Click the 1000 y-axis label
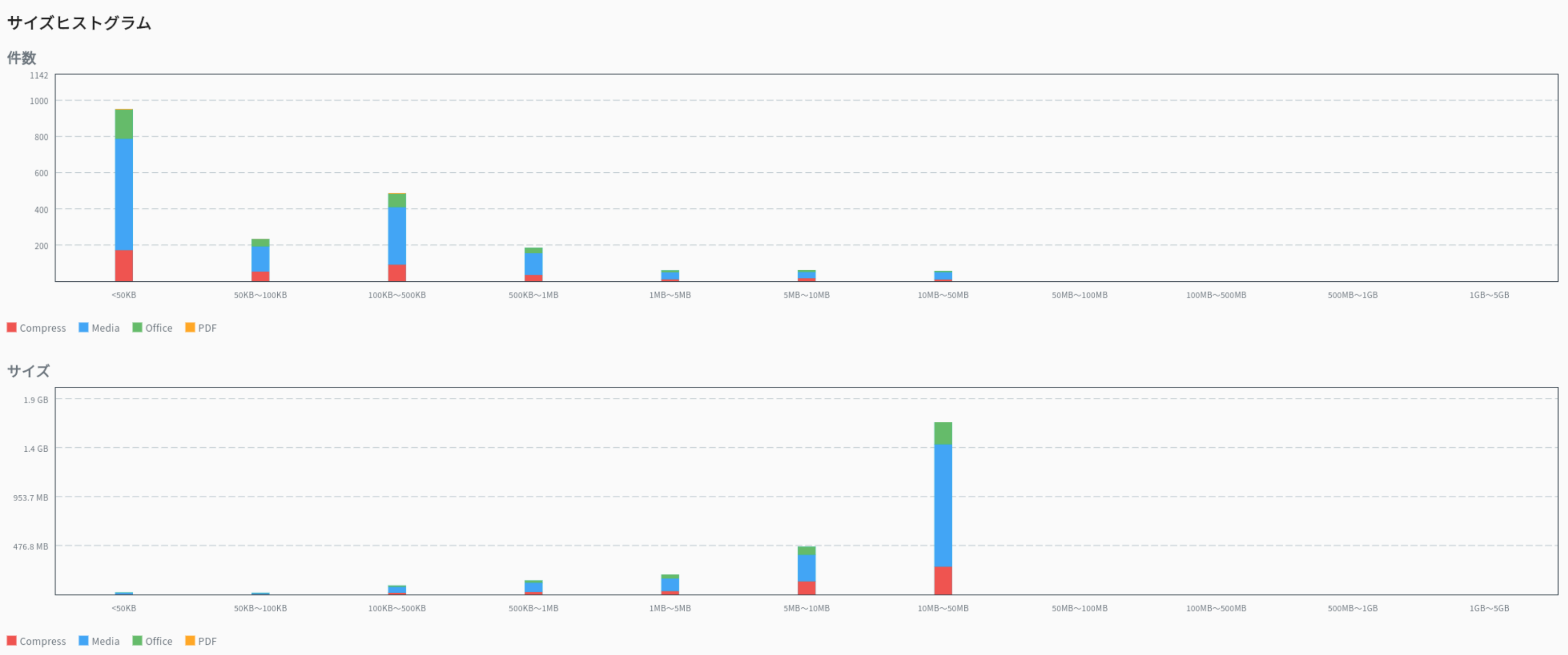1568x655 pixels. tap(39, 101)
